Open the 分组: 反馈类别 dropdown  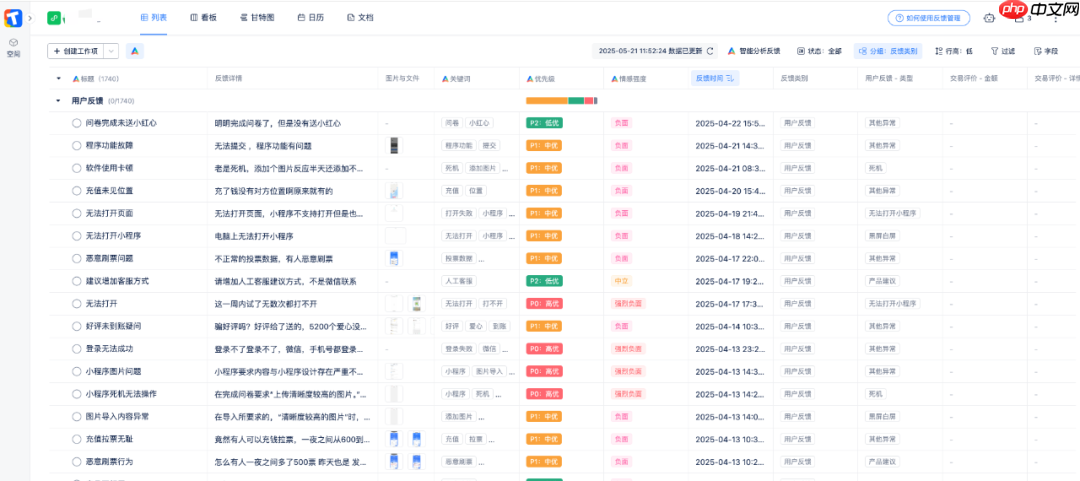tap(888, 51)
